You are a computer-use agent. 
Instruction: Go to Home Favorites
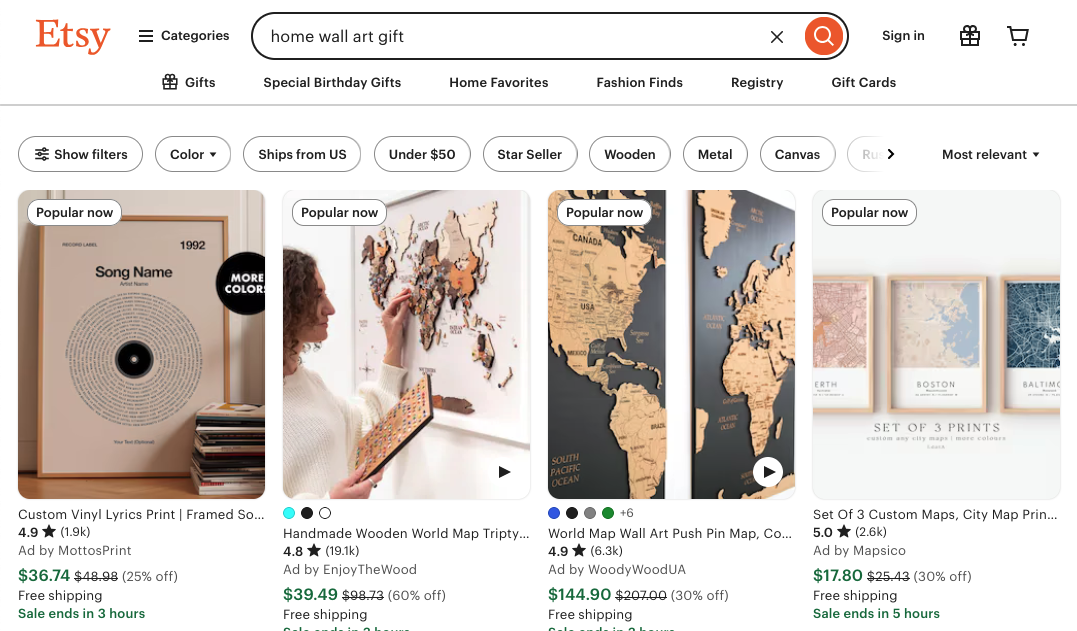coord(498,83)
